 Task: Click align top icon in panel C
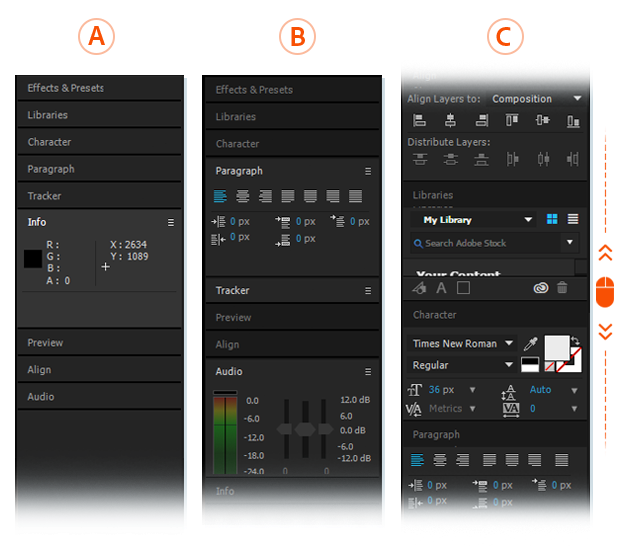click(512, 120)
